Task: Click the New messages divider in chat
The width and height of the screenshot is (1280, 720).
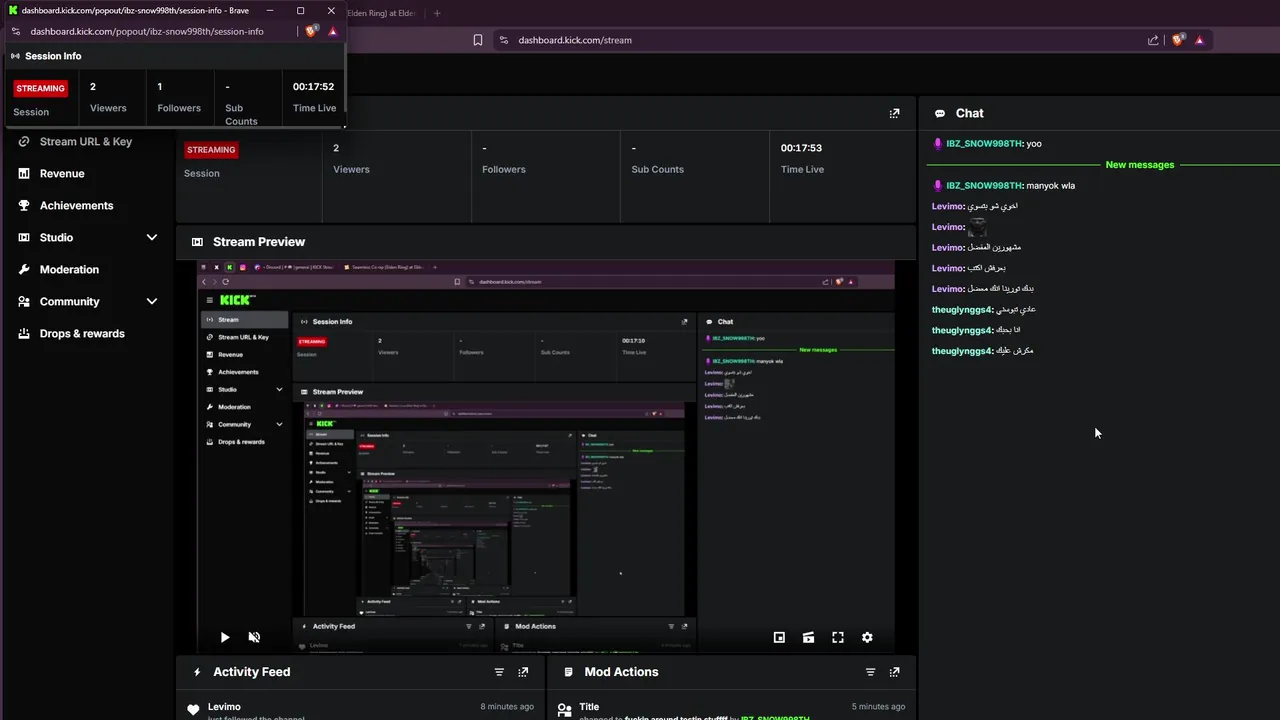Action: (1140, 164)
